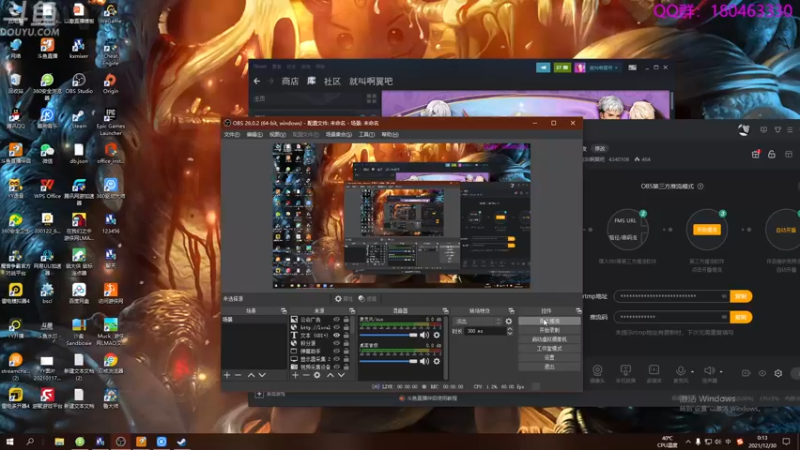Open the settings gear in Douyu bottom bar
Image resolution: width=800 pixels, height=450 pixels.
pos(778,373)
